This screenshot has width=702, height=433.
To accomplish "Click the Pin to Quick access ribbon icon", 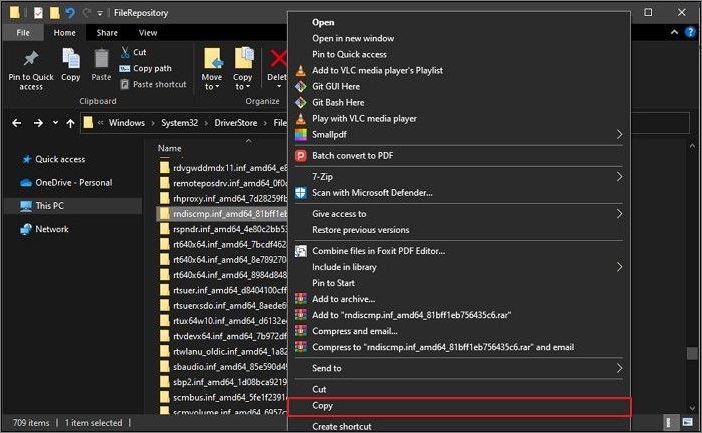I will [31, 60].
